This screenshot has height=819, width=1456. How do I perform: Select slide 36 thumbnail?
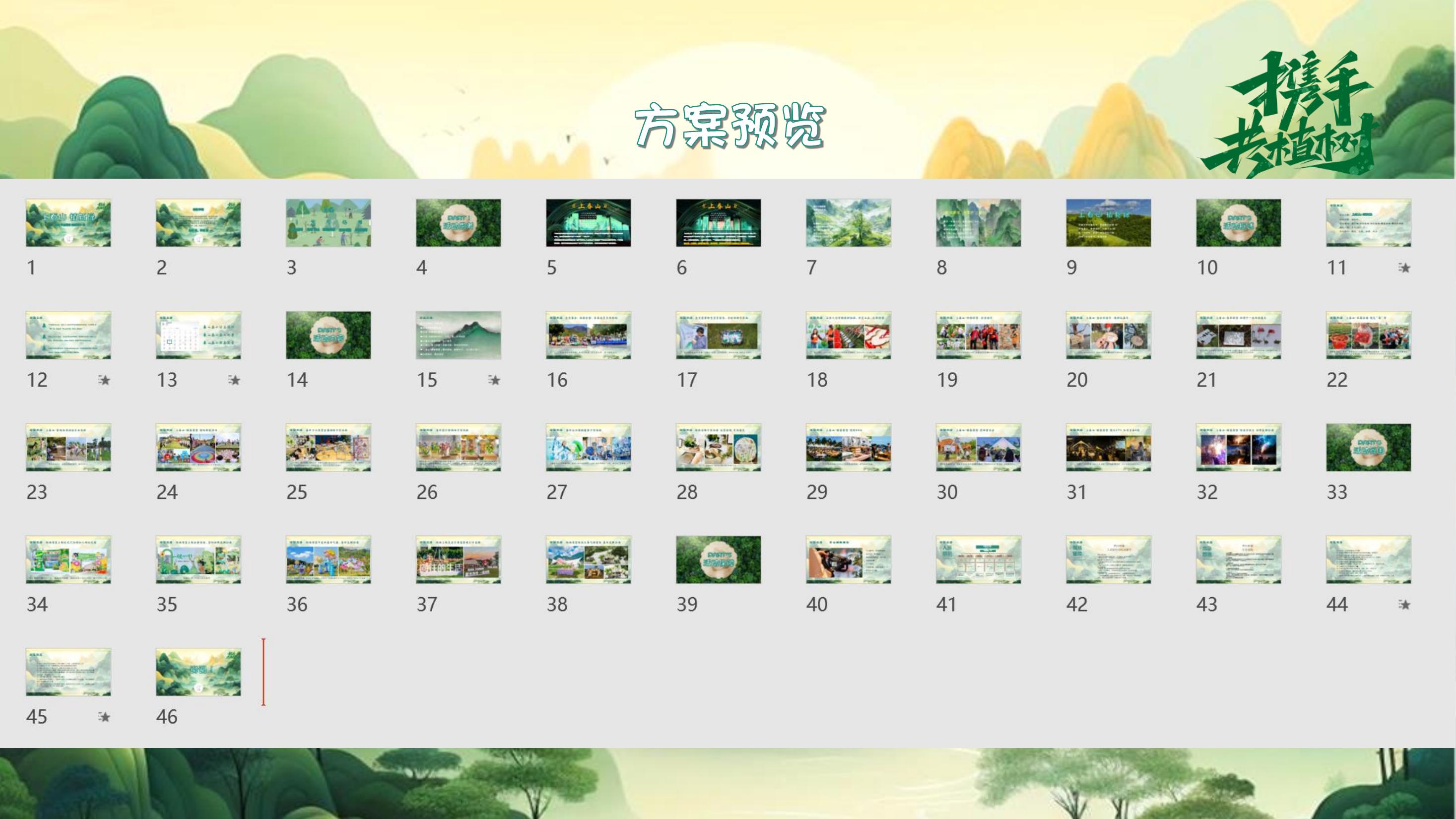click(x=329, y=560)
